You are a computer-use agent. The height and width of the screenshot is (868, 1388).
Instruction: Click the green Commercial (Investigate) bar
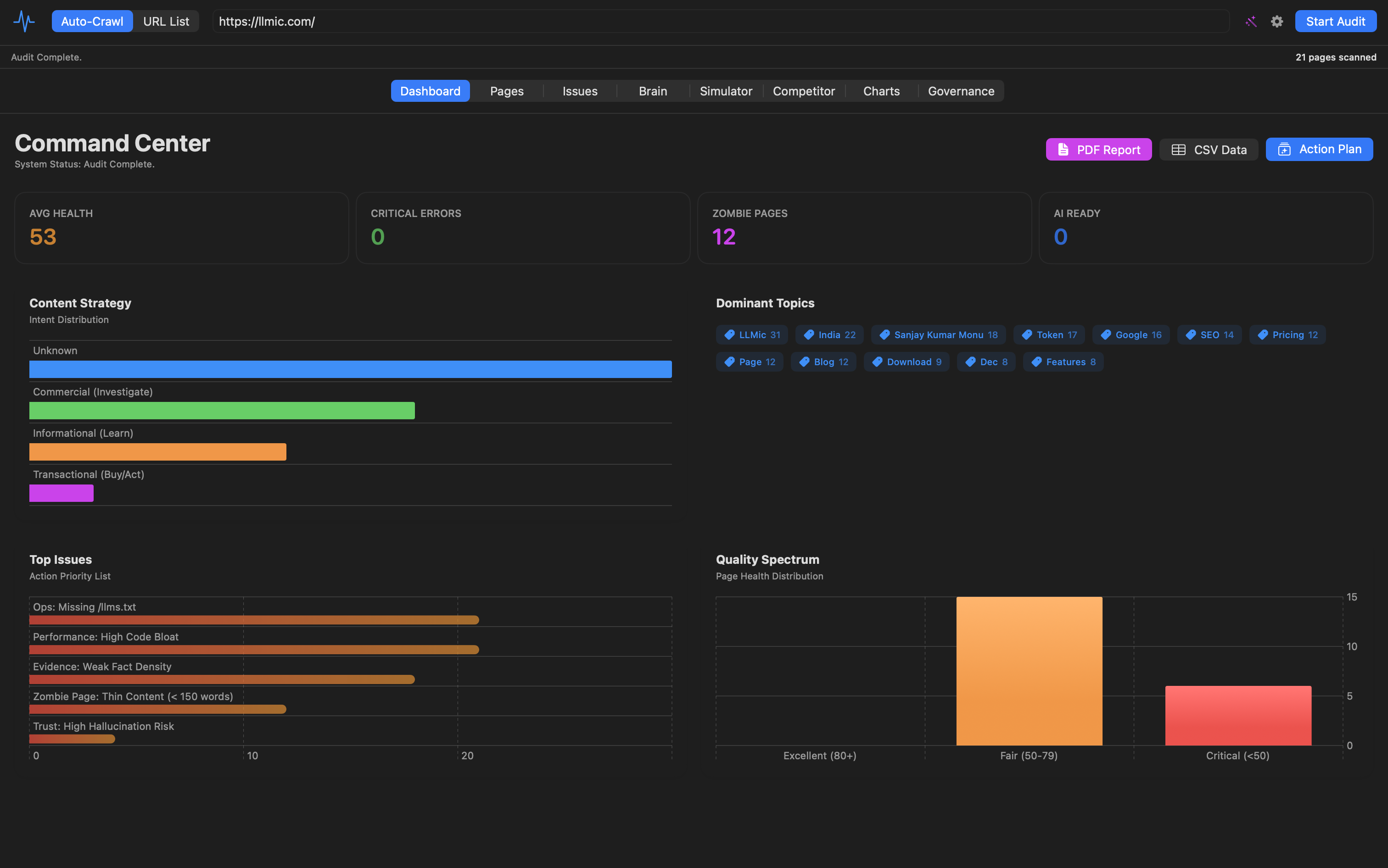click(222, 411)
